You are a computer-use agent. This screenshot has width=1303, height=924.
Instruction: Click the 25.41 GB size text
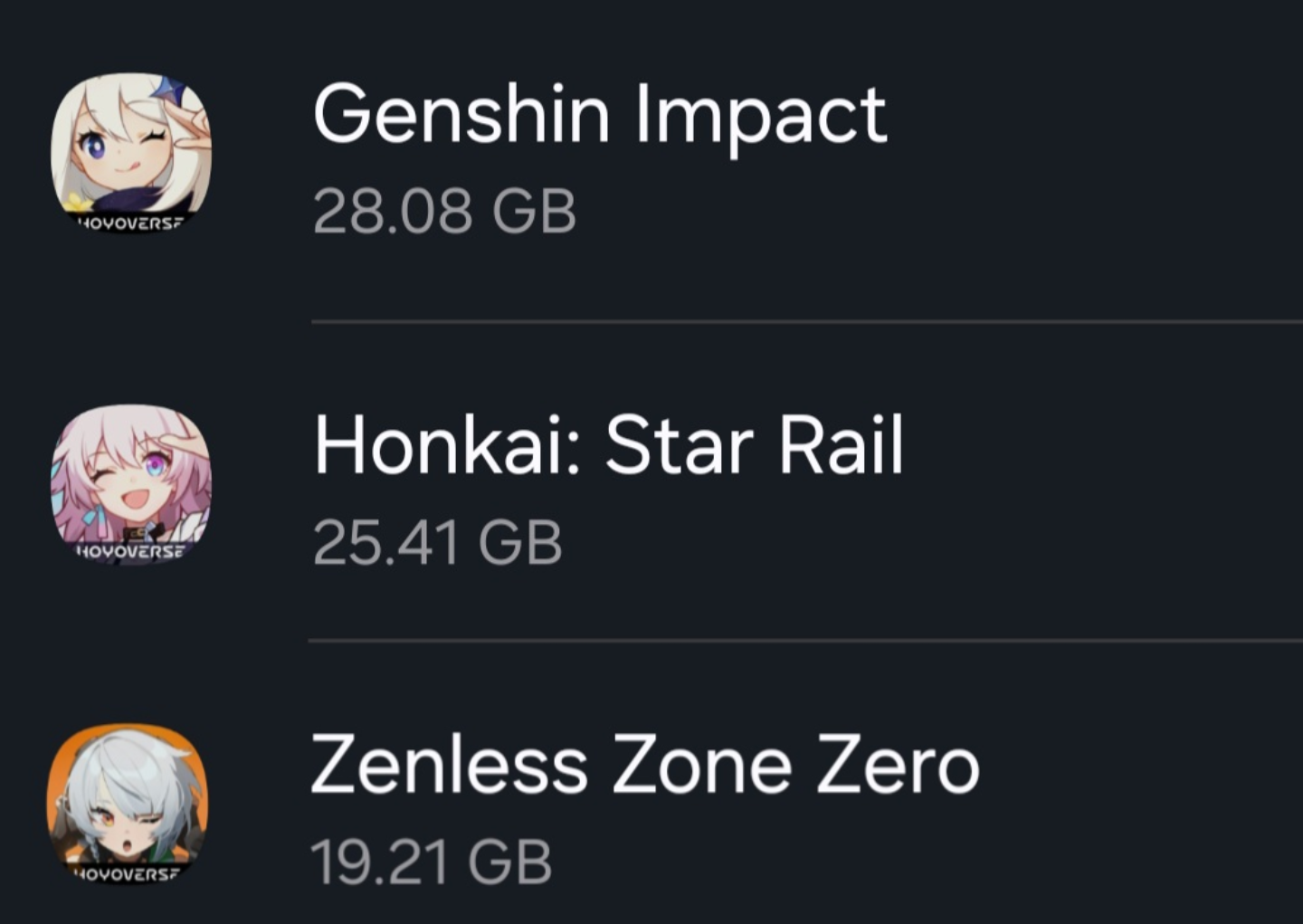tap(437, 543)
